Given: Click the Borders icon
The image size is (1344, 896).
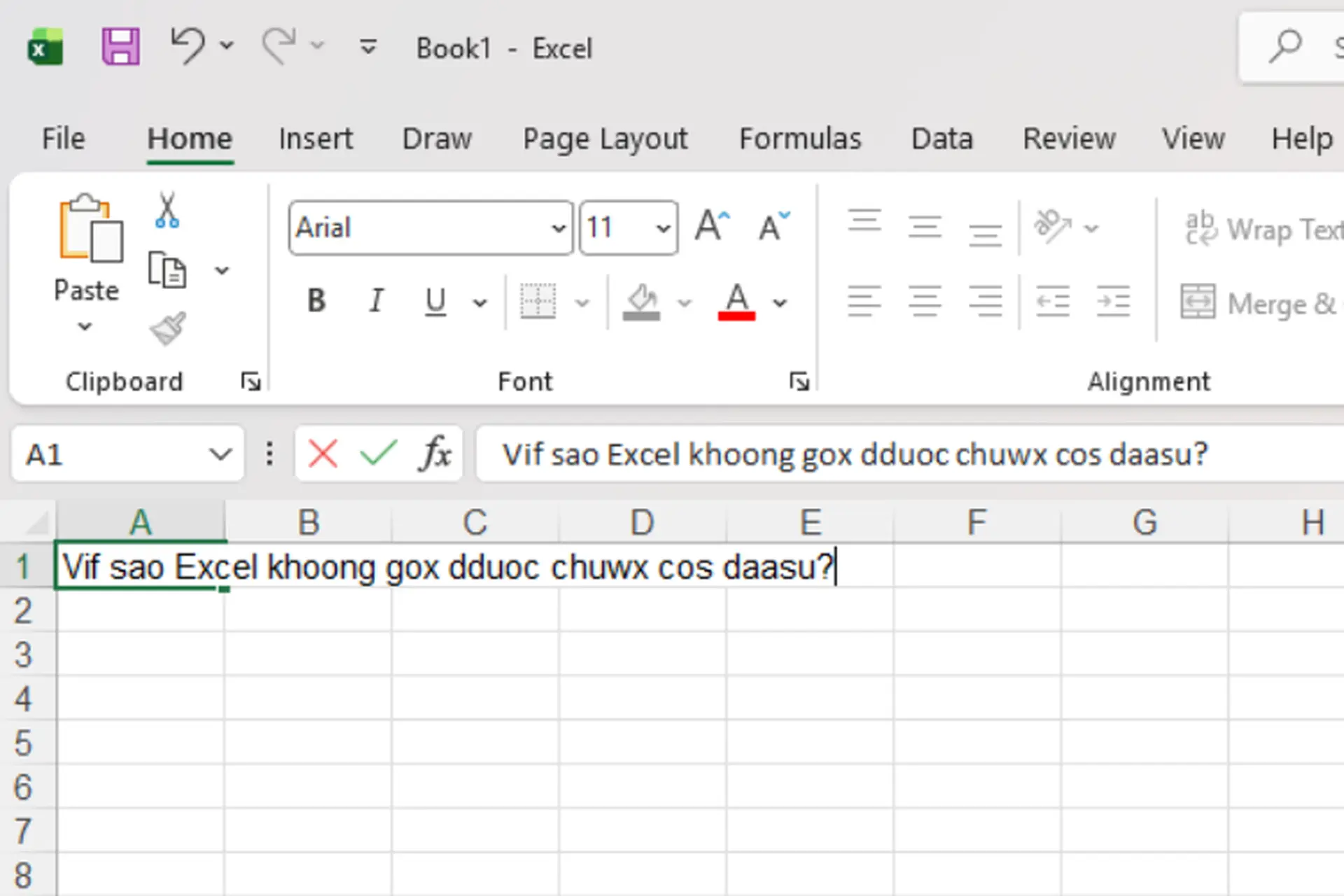Looking at the screenshot, I should click(538, 301).
